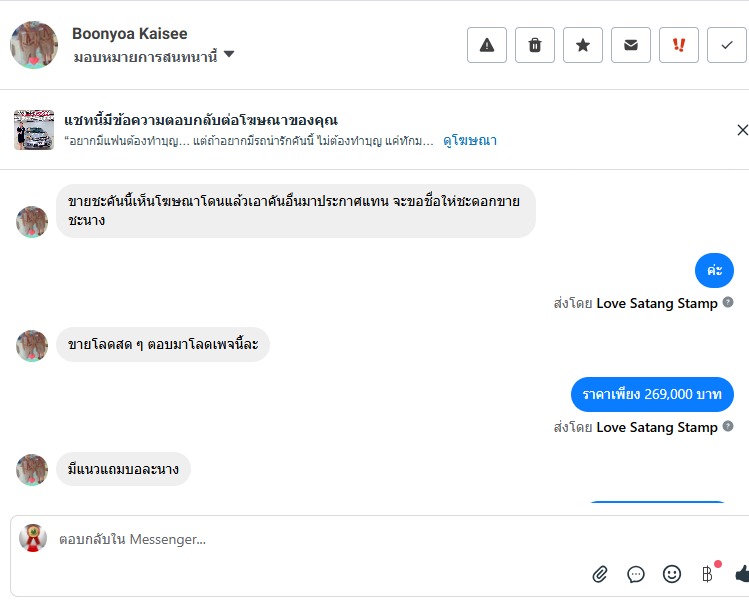Click the Boonyoa Kaisee contact name
Viewport: 749px width, 600px height.
[x=129, y=34]
